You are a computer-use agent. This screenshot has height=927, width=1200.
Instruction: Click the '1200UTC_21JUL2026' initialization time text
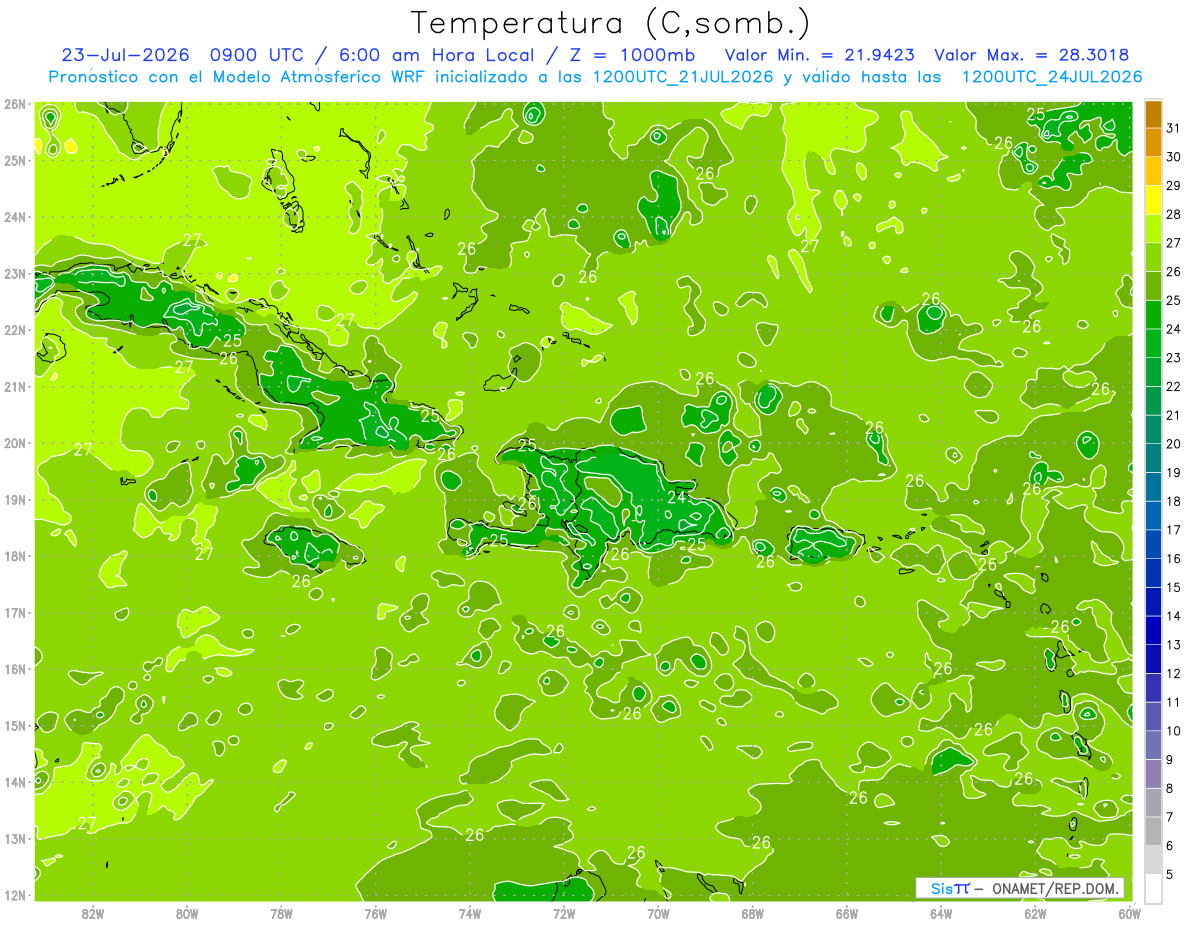[682, 76]
